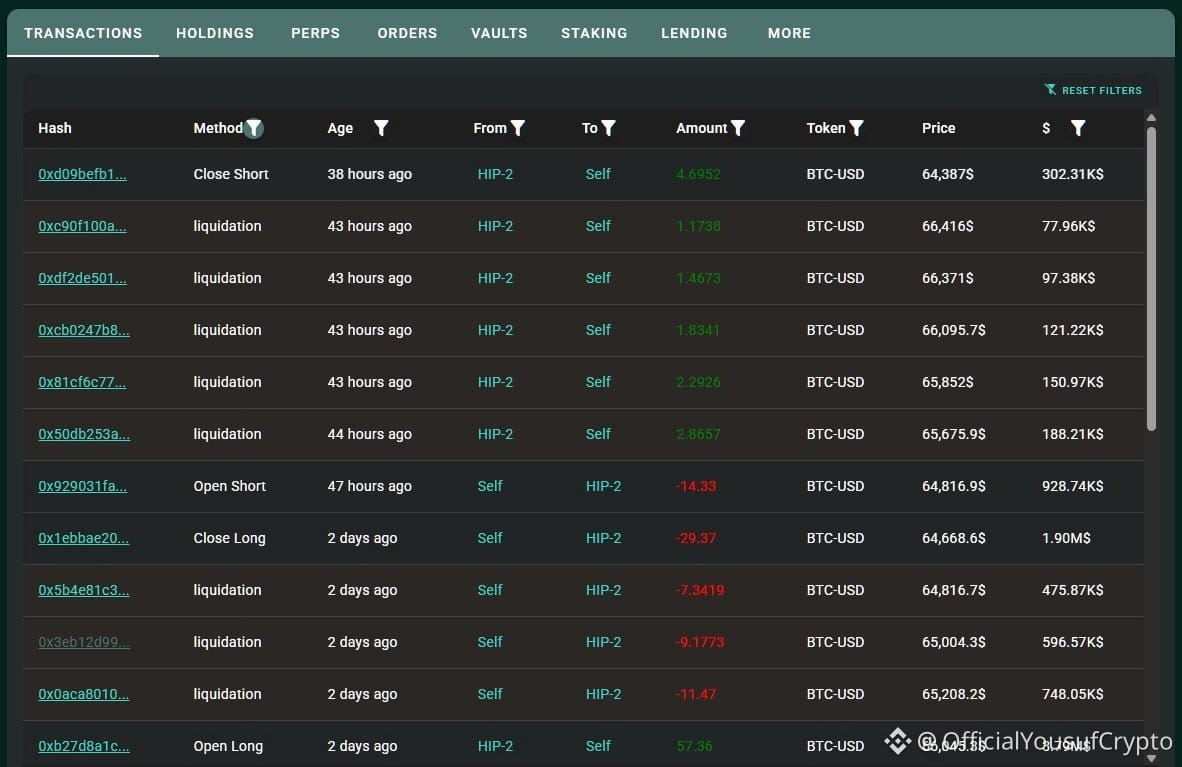The image size is (1182, 767).
Task: Click the scrollbar up arrow
Action: (x=1151, y=118)
